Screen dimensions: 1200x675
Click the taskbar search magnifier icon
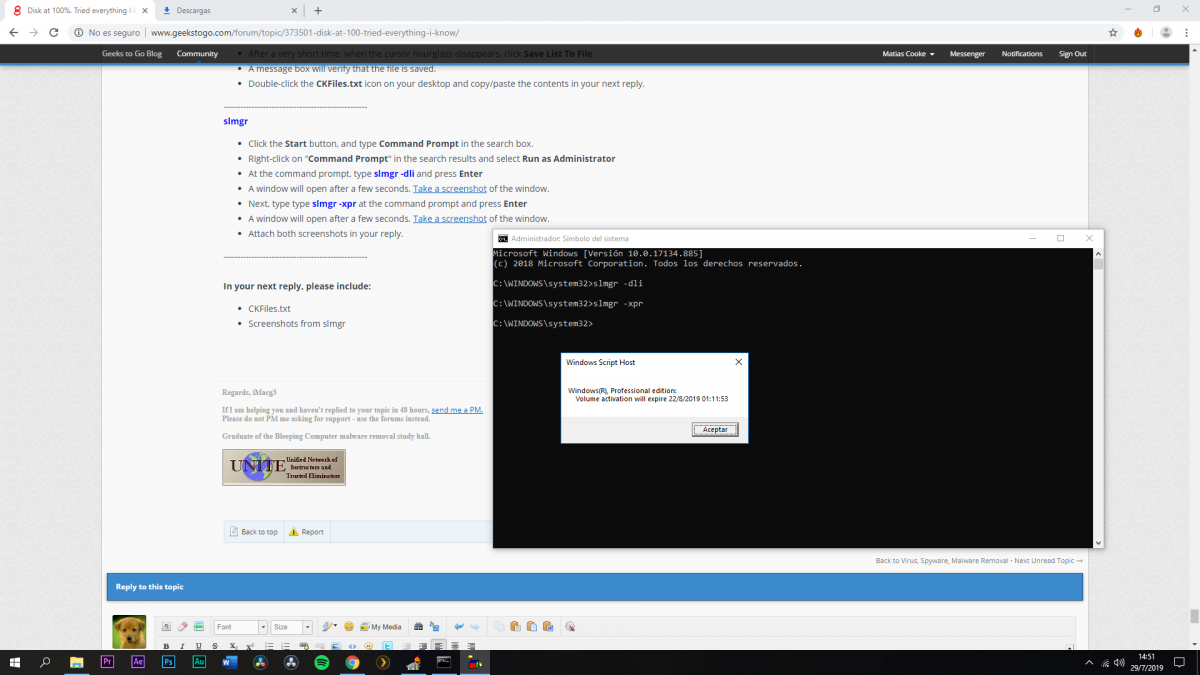[45, 662]
